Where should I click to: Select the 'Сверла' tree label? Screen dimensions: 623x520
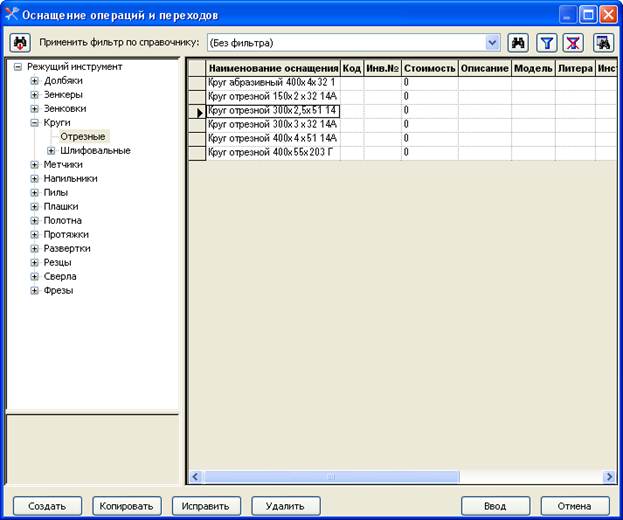click(60, 276)
